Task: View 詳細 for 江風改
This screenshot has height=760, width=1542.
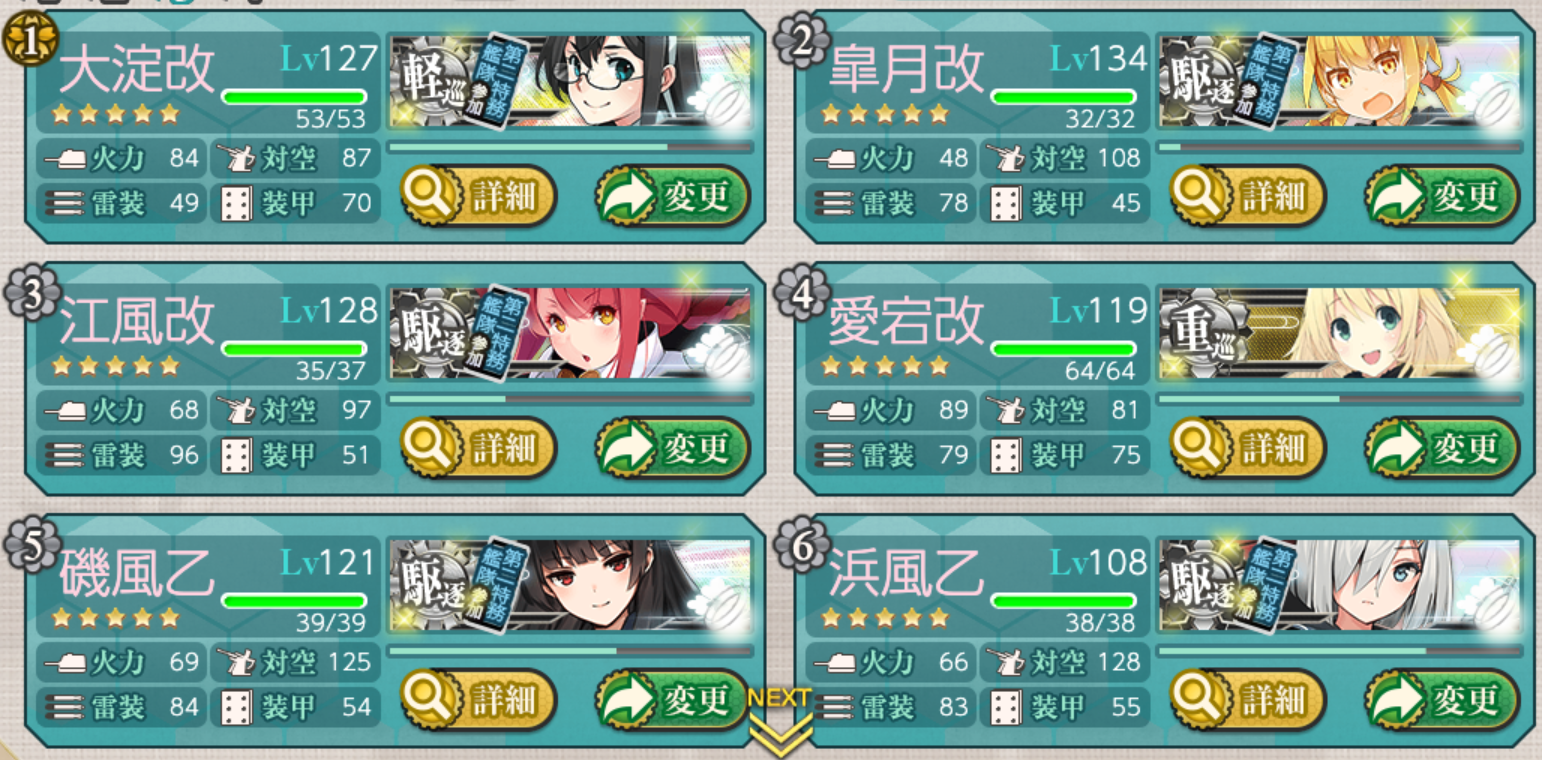Action: 478,448
